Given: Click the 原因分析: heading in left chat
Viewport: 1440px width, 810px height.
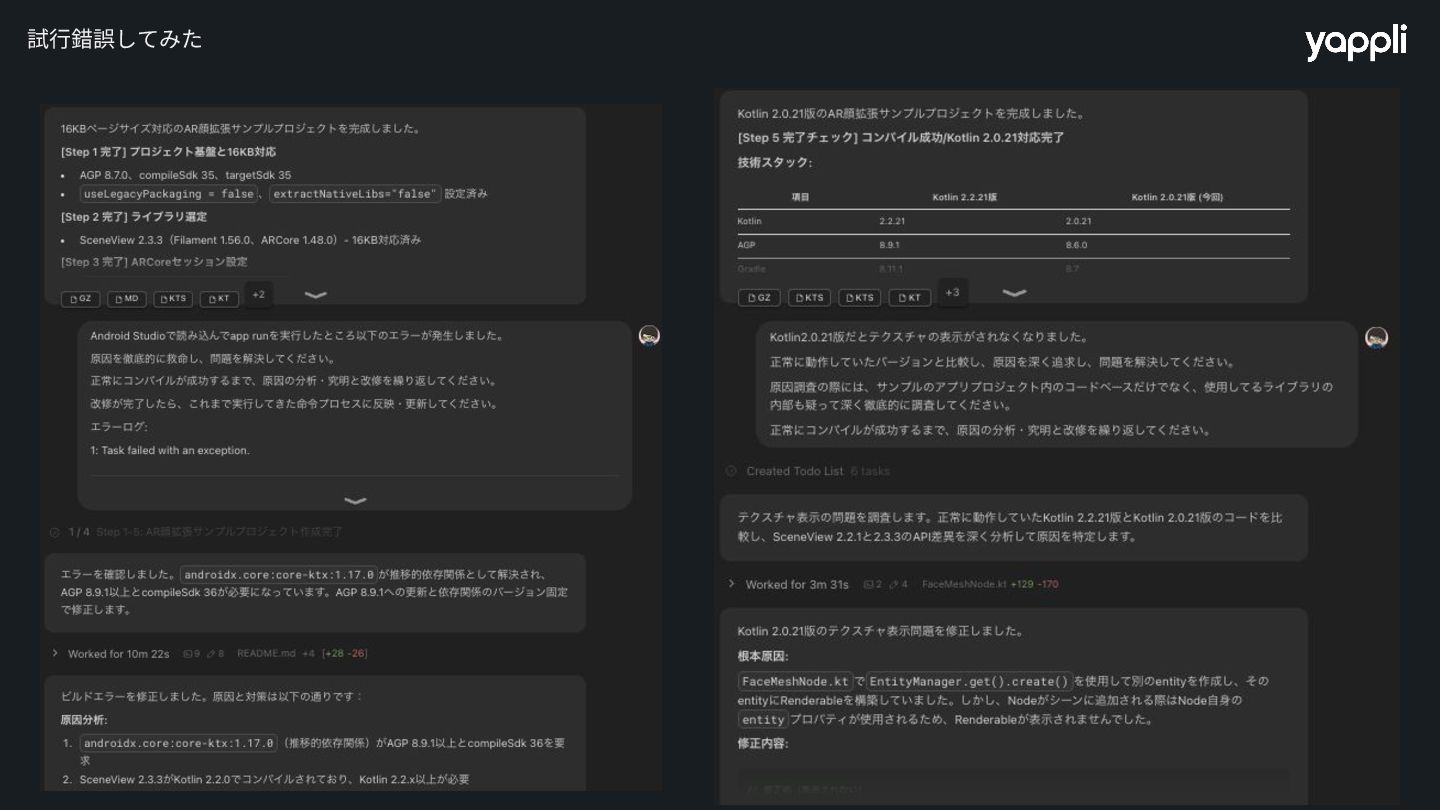Looking at the screenshot, I should (x=84, y=720).
